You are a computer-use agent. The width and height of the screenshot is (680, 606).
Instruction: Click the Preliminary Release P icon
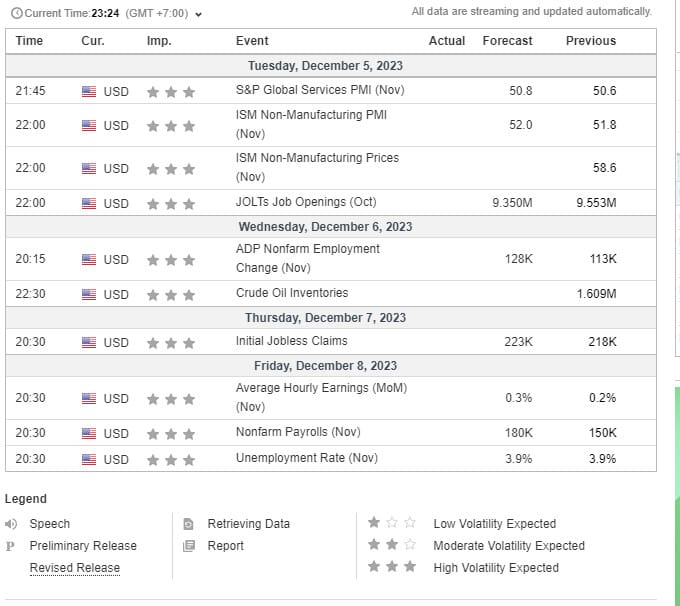(10, 546)
